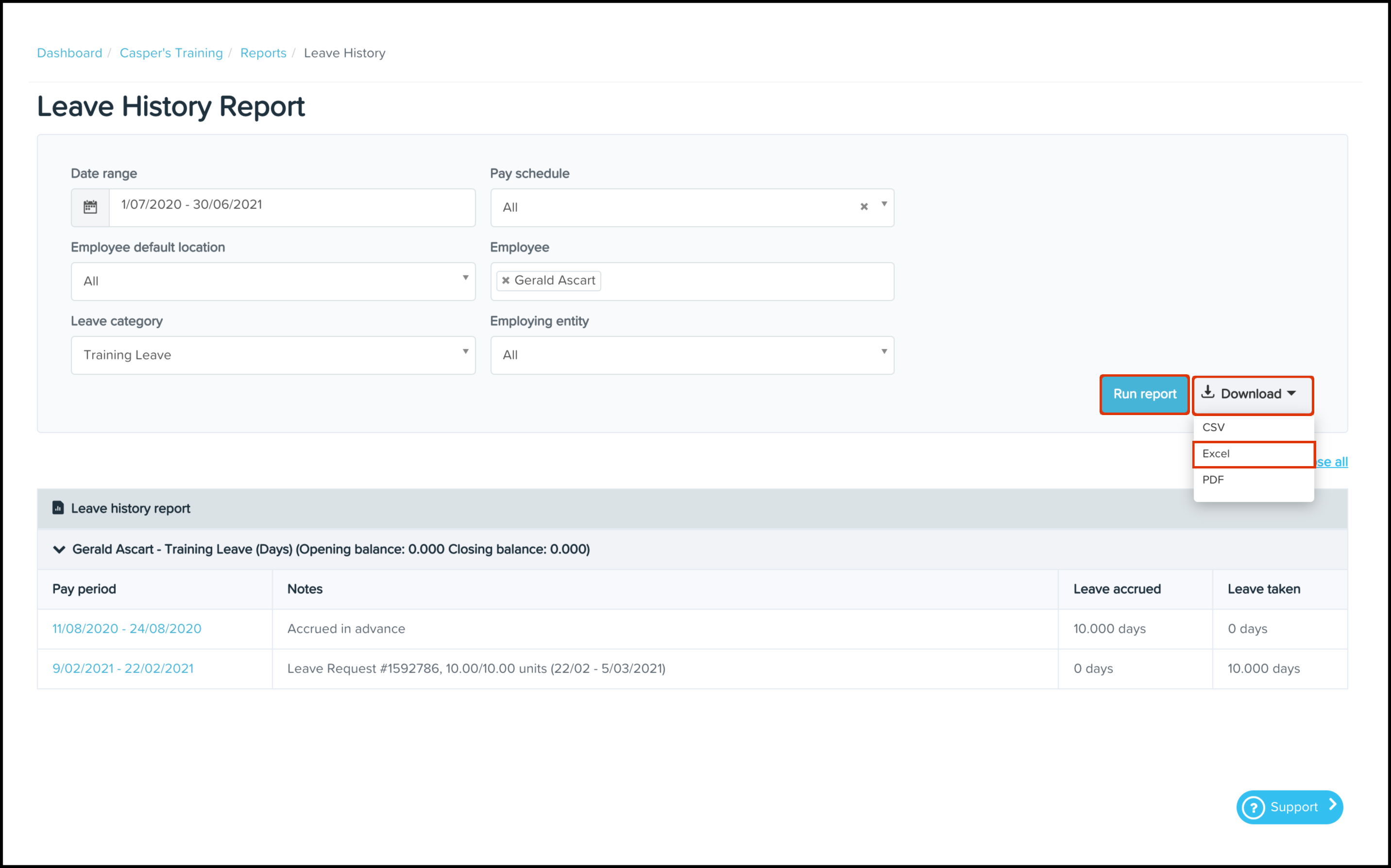Click the download arrow icon
The image size is (1391, 868).
[x=1207, y=393]
